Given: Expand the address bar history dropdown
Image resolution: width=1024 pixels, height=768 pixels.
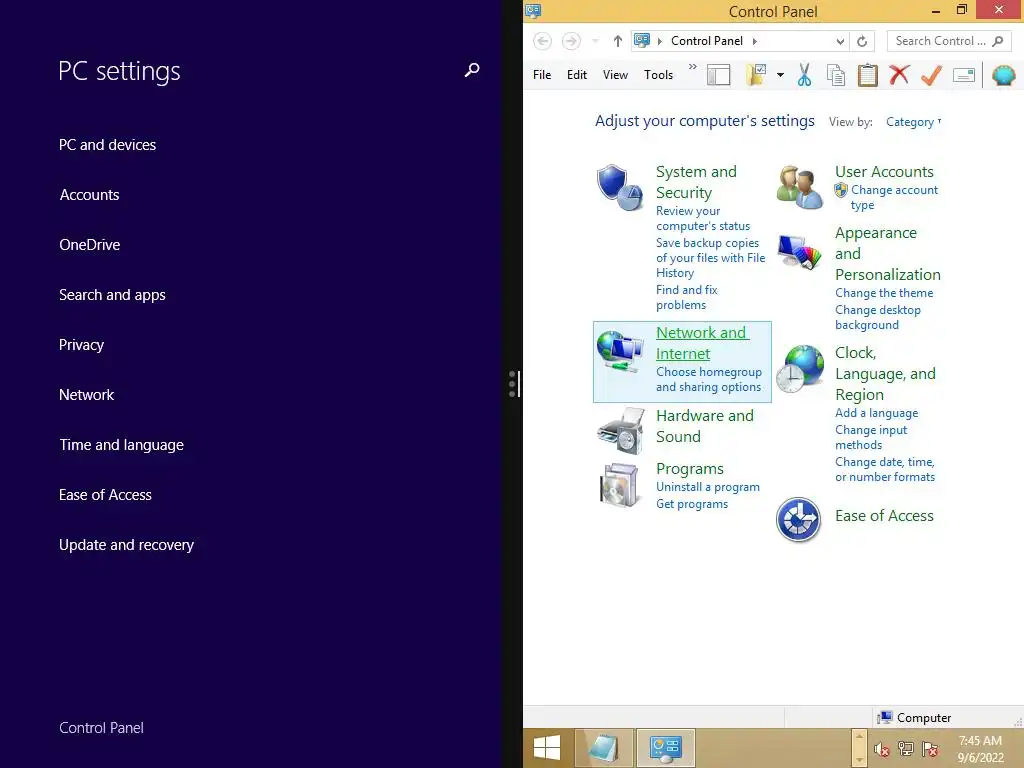Looking at the screenshot, I should click(x=840, y=41).
